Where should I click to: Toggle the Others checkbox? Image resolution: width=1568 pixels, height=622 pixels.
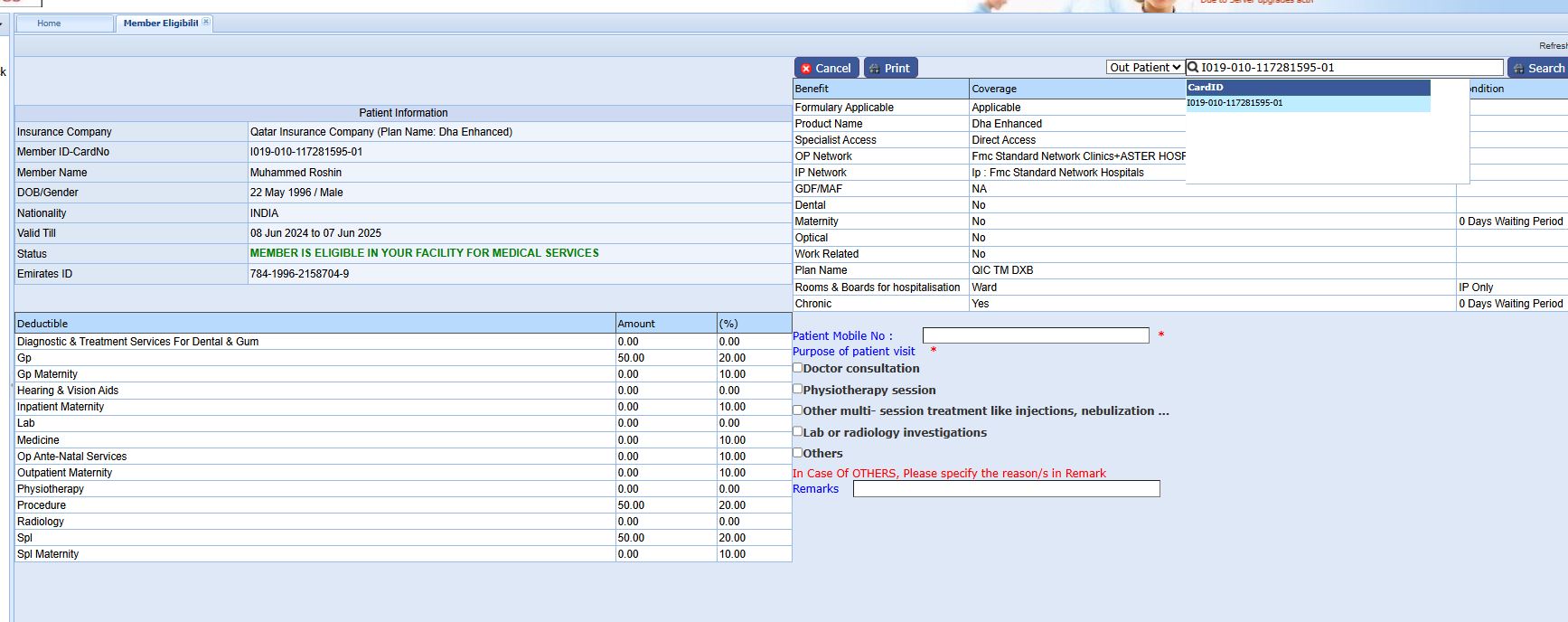798,452
